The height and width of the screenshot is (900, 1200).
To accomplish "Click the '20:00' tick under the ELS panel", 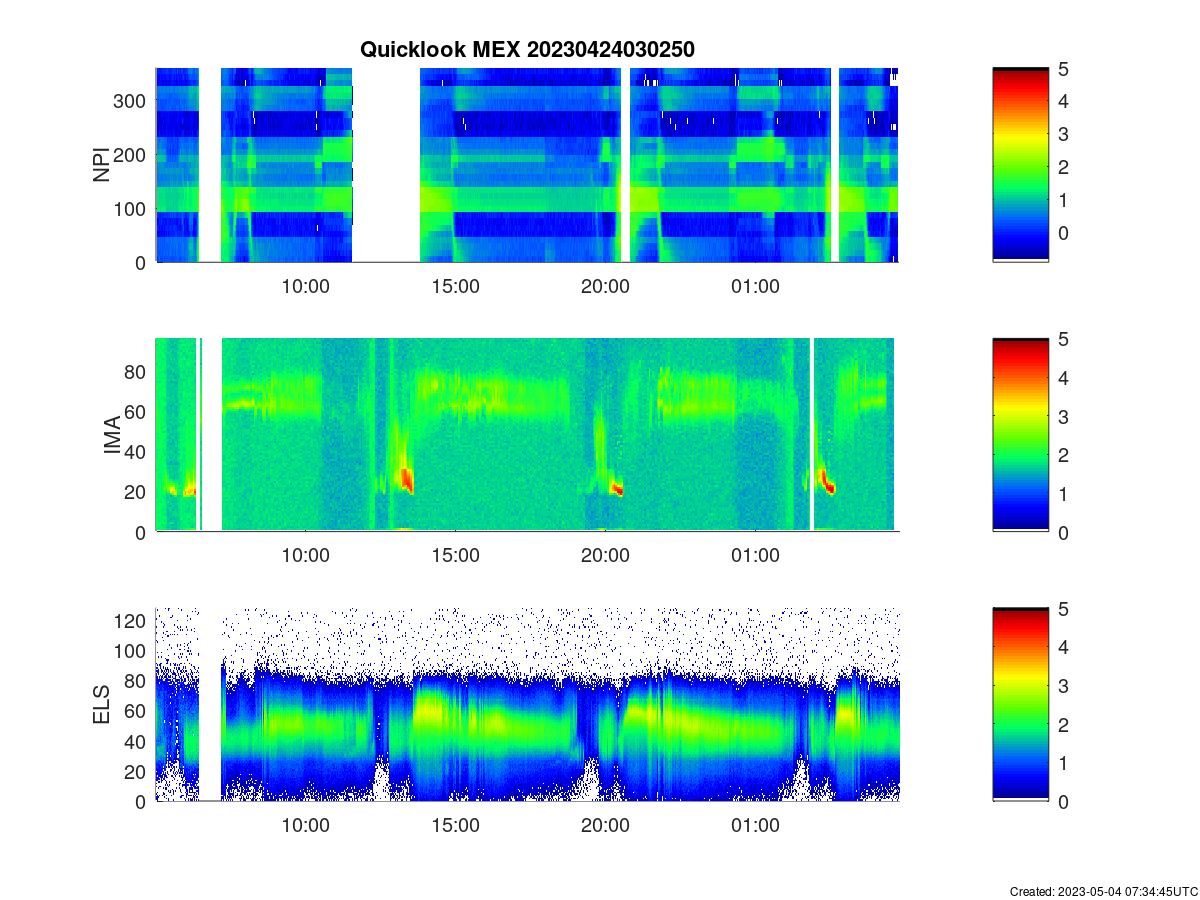I will [x=605, y=825].
